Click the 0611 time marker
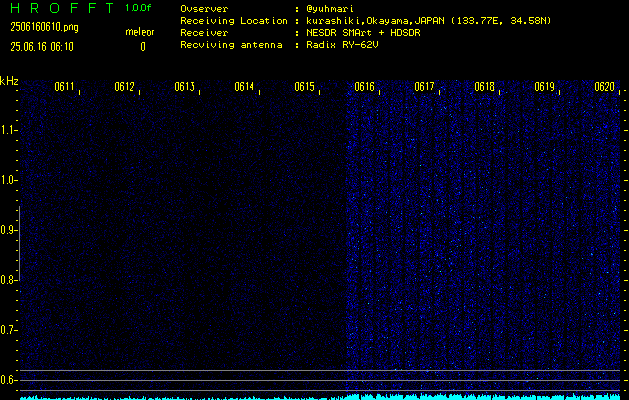This screenshot has height=400, width=629. (x=65, y=87)
